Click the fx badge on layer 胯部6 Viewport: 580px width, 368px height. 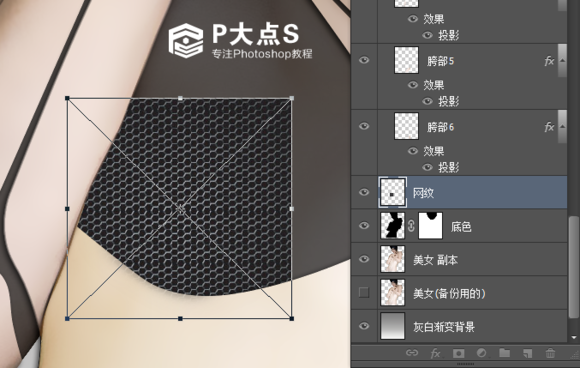[x=549, y=127]
